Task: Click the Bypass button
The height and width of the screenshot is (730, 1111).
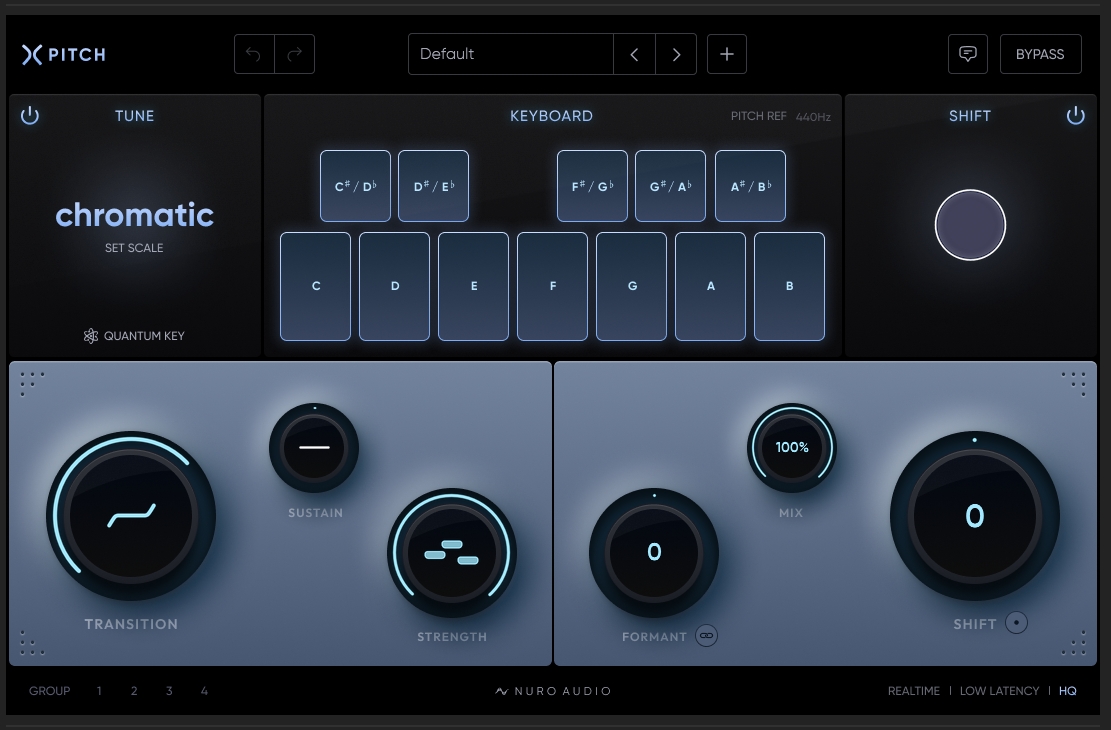Action: click(x=1040, y=55)
